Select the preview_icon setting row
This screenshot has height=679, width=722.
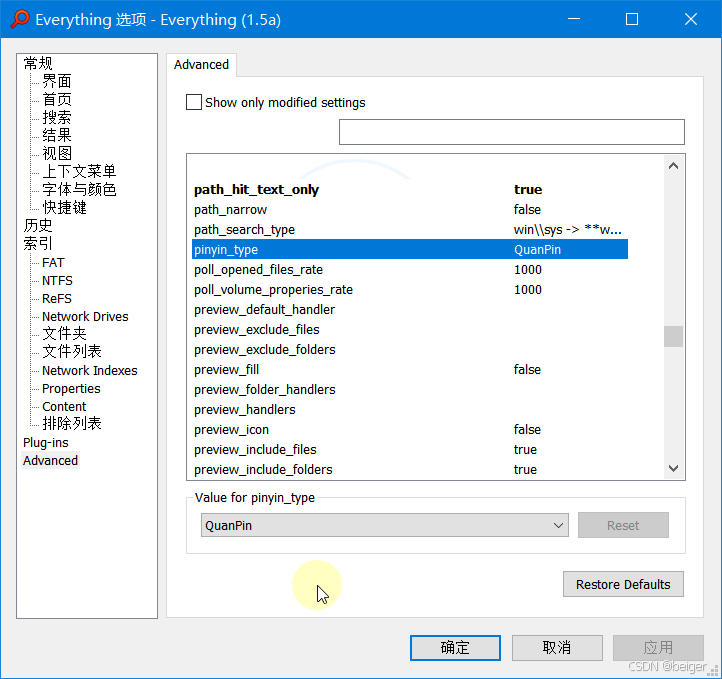(410, 429)
